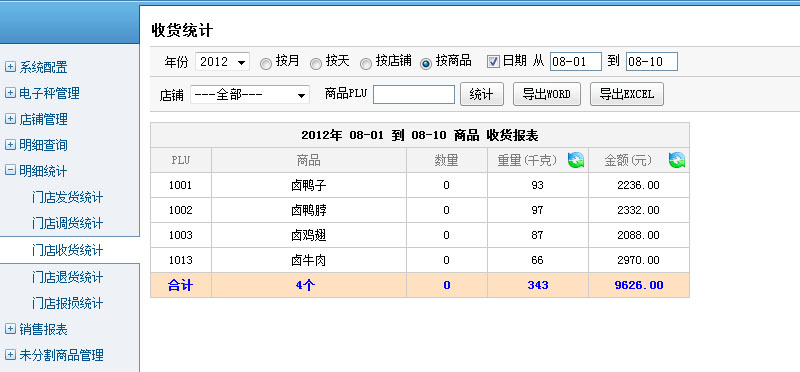Uncheck the 日期 checkbox
The image size is (800, 372).
click(x=493, y=62)
